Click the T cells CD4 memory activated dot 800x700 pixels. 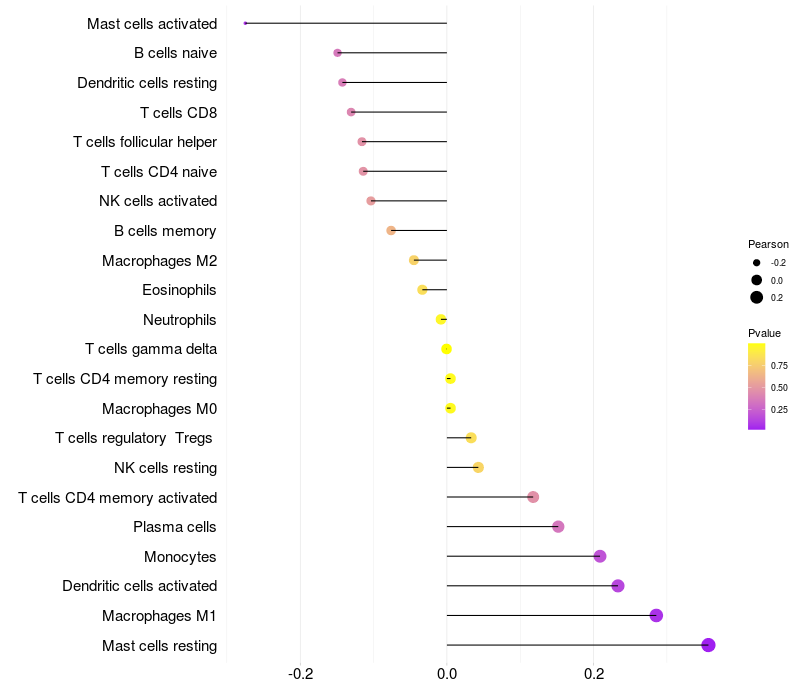point(533,497)
